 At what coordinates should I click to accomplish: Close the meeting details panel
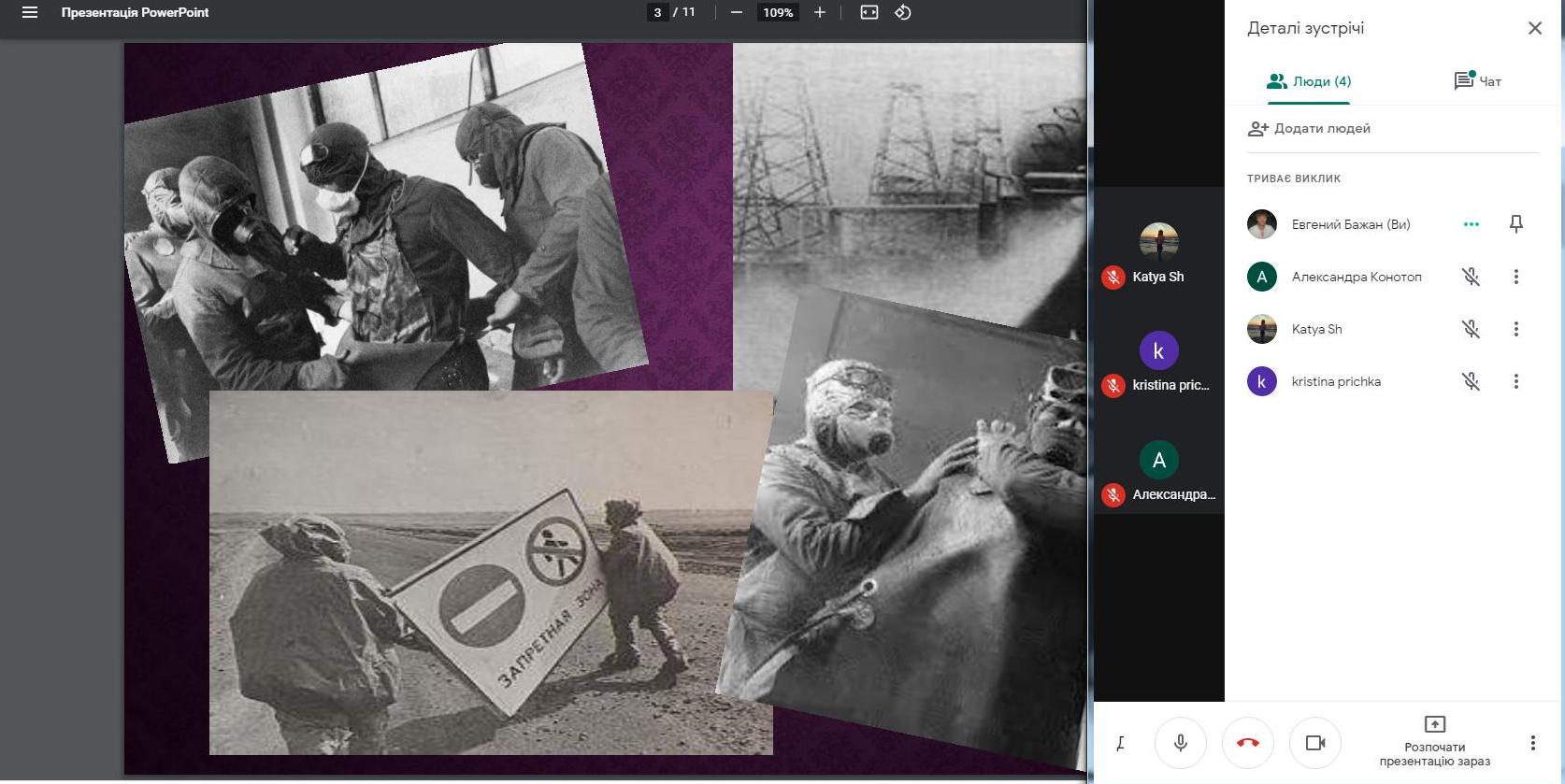(1535, 28)
